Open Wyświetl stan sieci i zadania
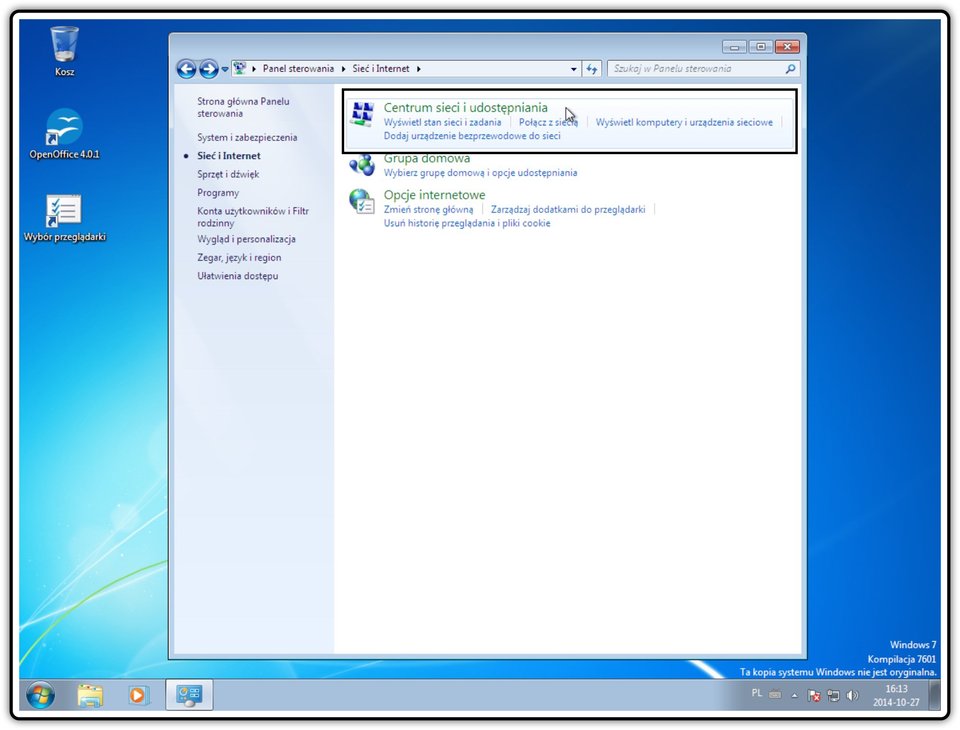Screen dimensions: 960x730 (442, 122)
